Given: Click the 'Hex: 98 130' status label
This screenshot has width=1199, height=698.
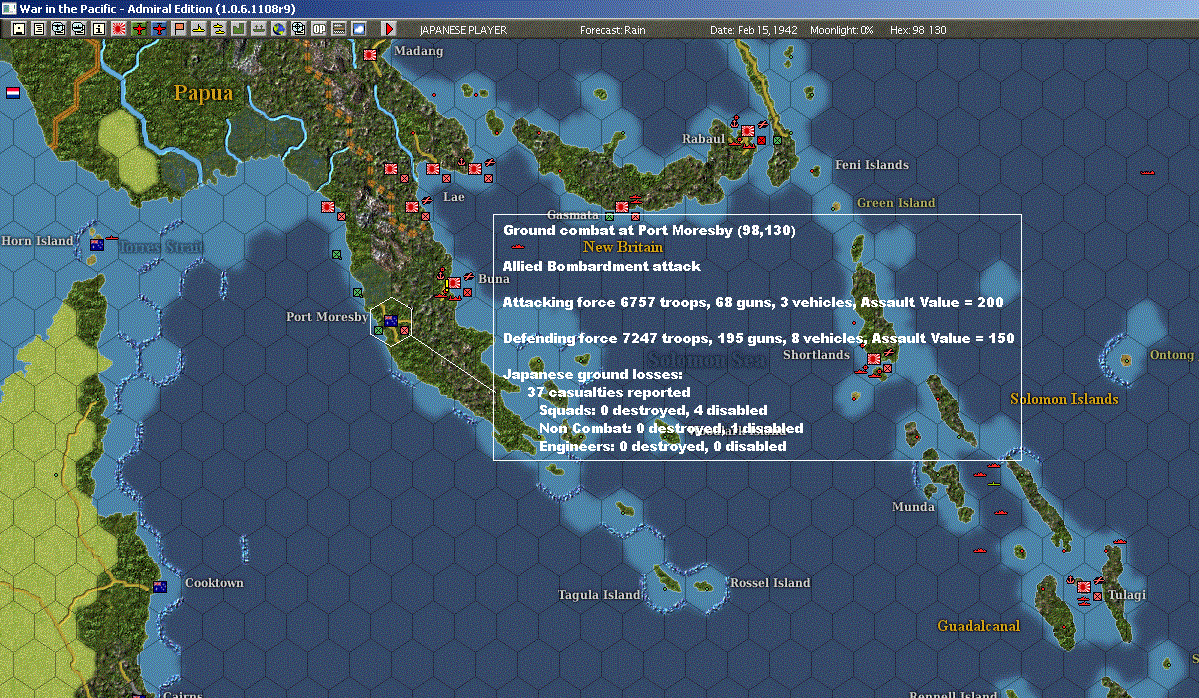Looking at the screenshot, I should click(x=918, y=30).
